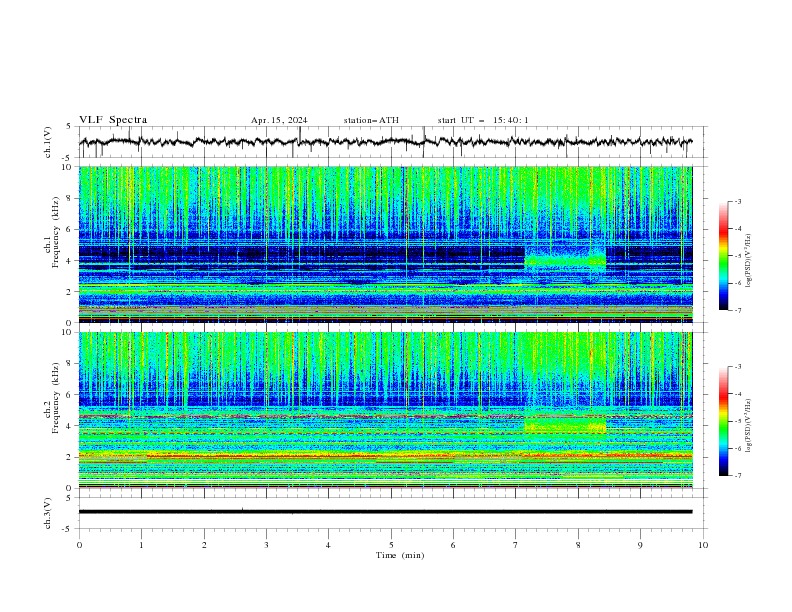The width and height of the screenshot is (792, 612).
Task: Click the flat ch.3 voltage trace
Action: tap(385, 512)
